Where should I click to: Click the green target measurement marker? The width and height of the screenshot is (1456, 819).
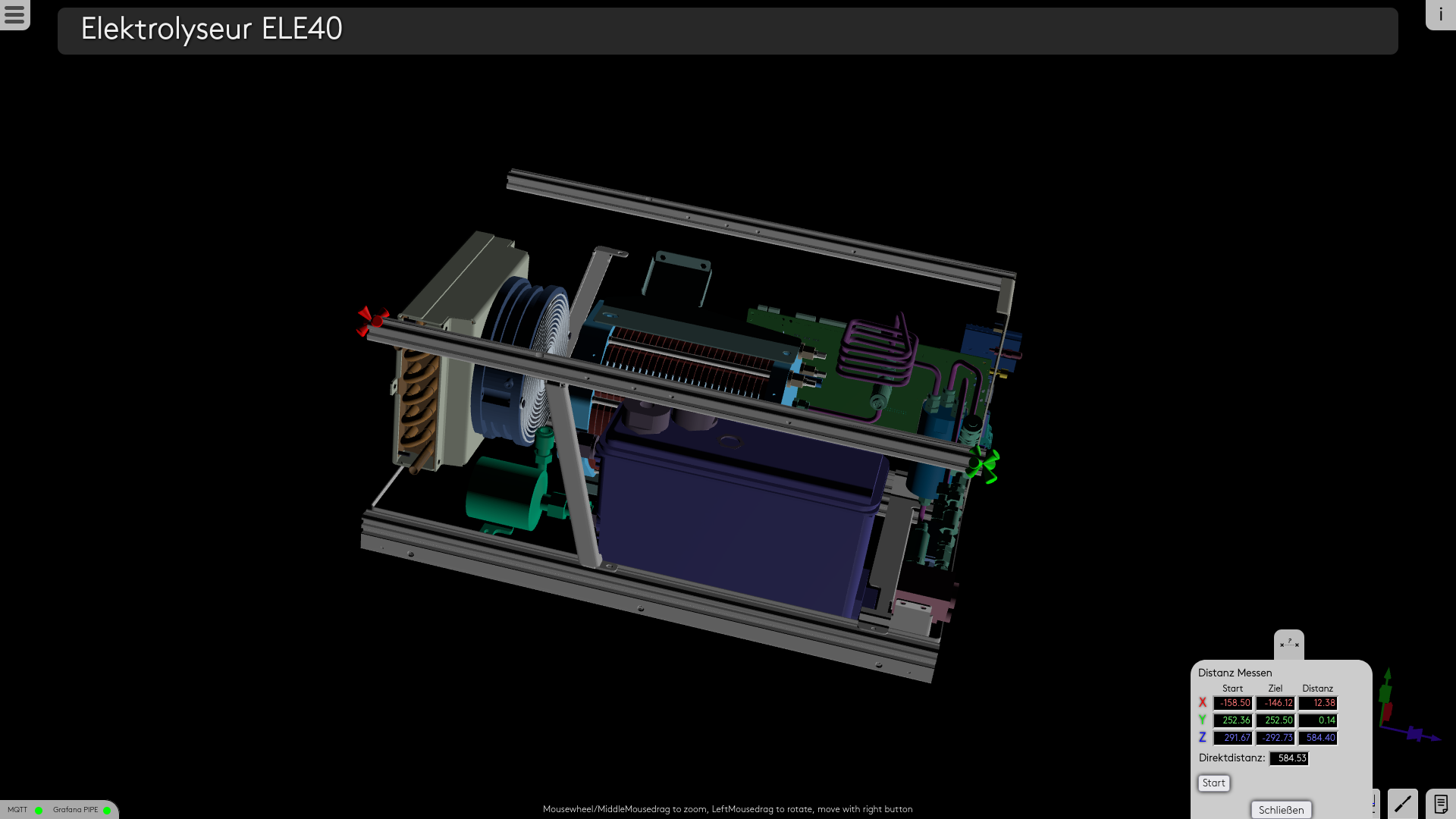click(x=984, y=464)
